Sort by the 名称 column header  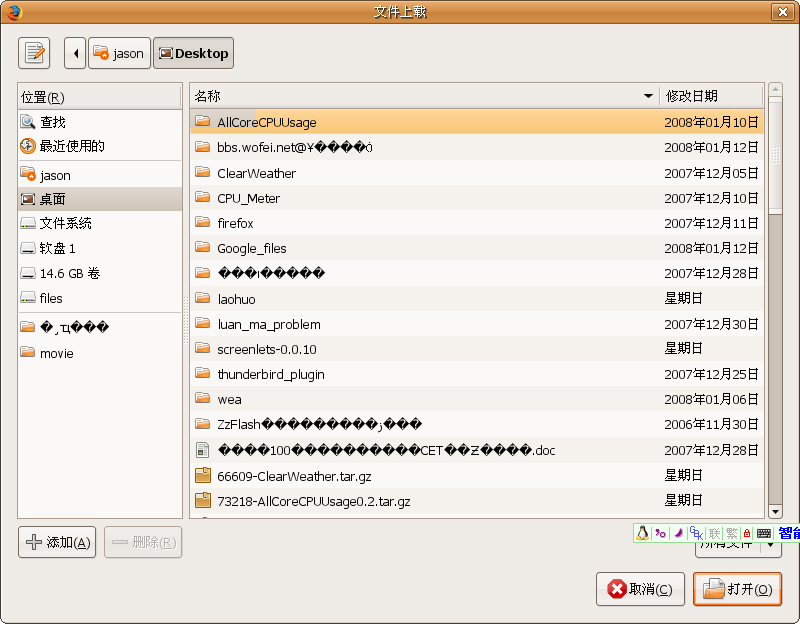[424, 96]
